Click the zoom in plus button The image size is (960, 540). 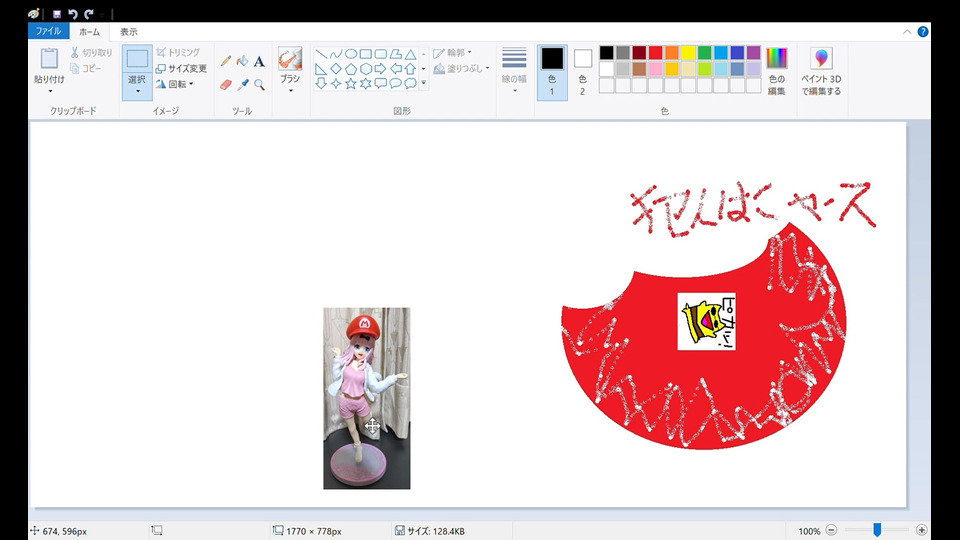pos(921,530)
